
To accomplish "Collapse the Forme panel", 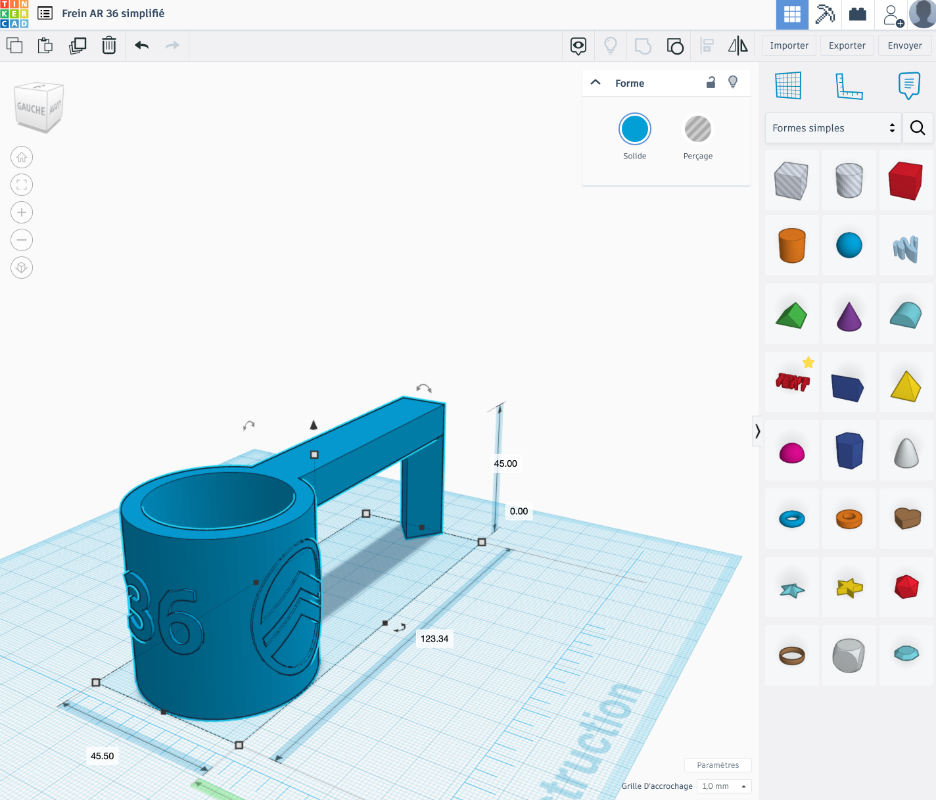I will [596, 83].
